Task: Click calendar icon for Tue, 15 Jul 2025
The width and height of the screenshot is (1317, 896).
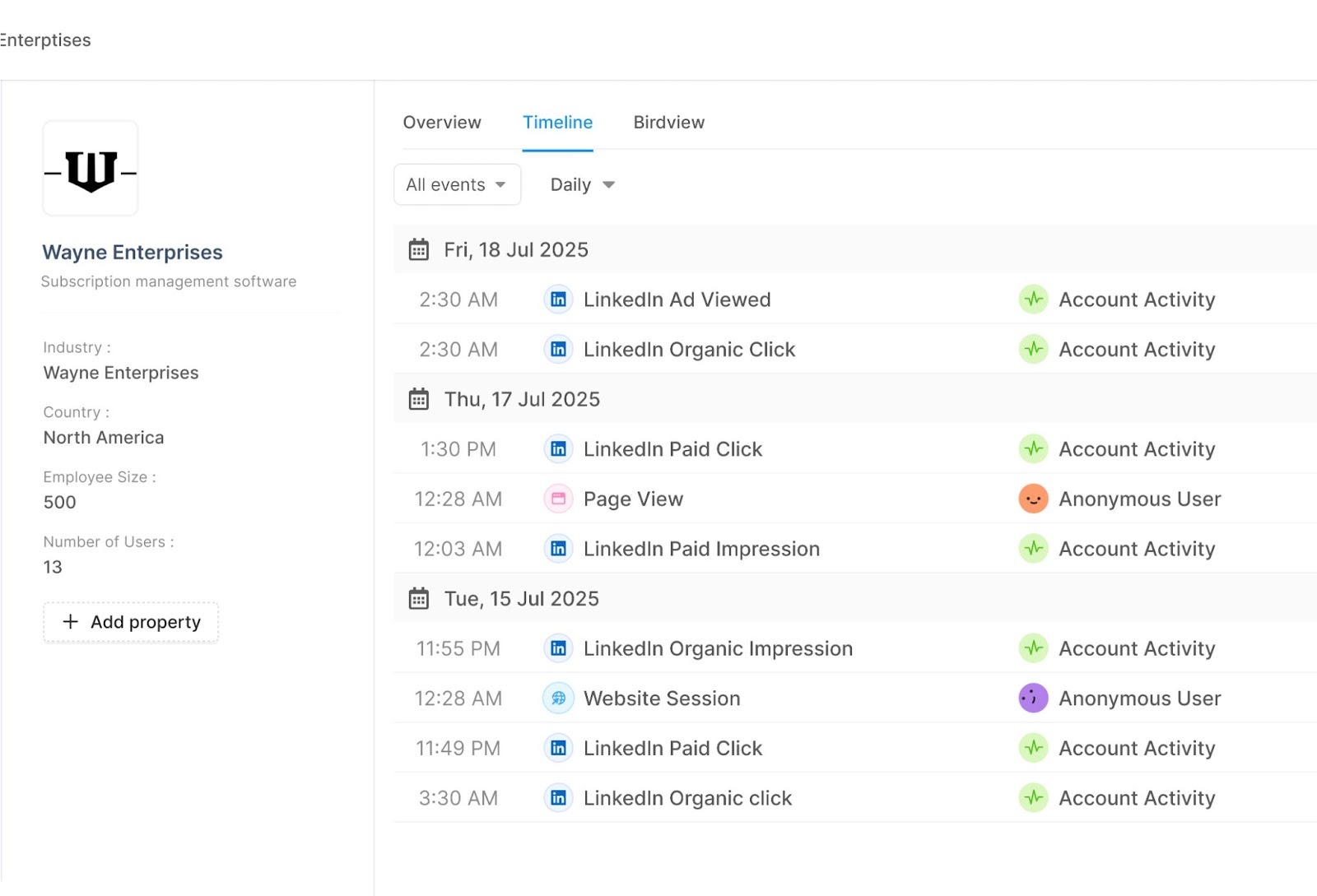Action: tap(419, 598)
